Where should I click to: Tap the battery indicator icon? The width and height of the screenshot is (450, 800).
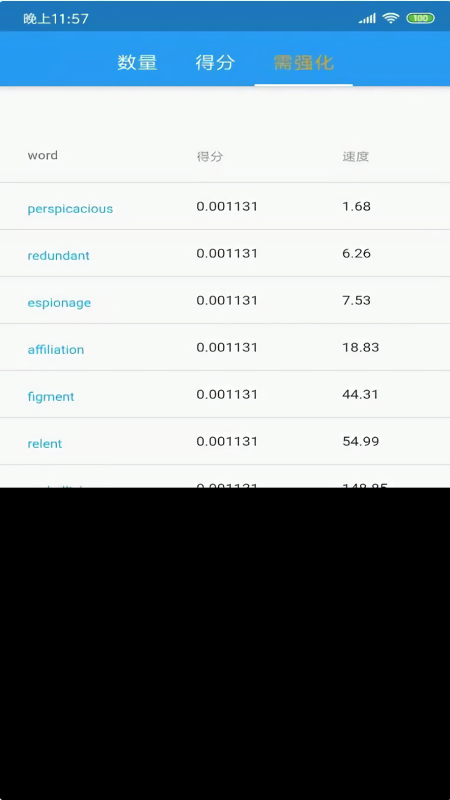click(x=420, y=18)
